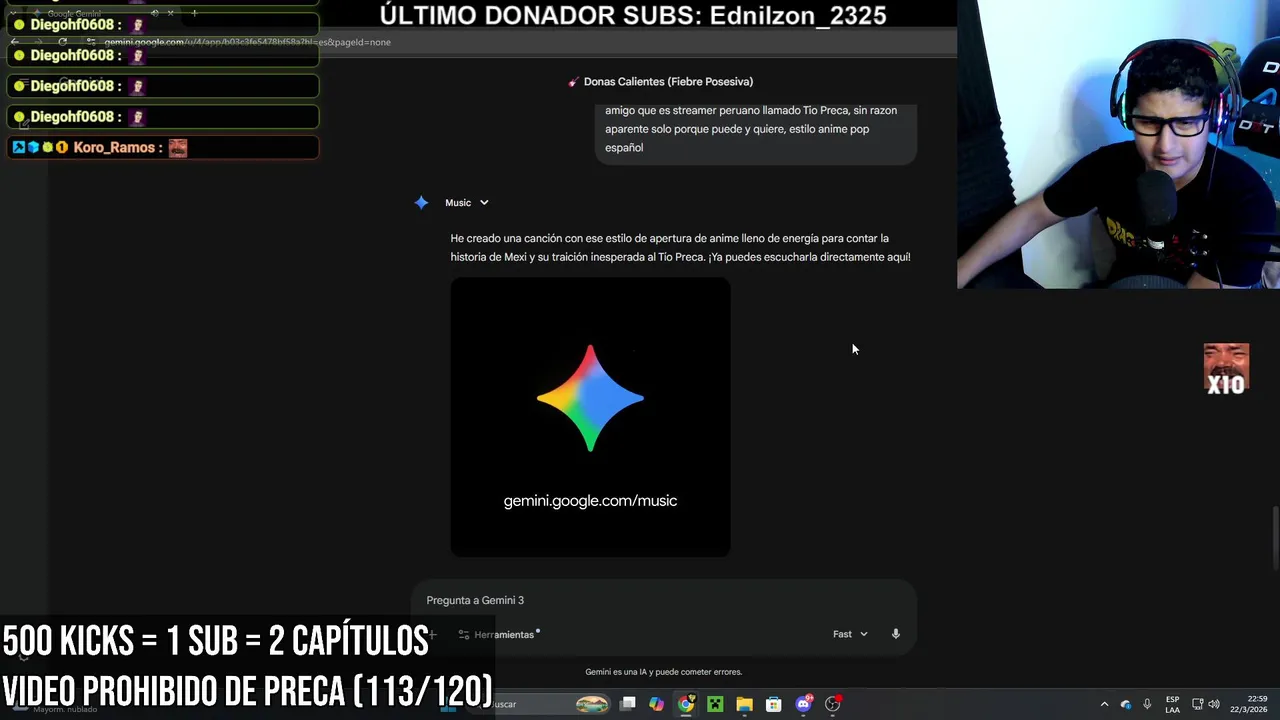The height and width of the screenshot is (720, 1280).
Task: Click the volume speaker tray icon
Action: [1214, 704]
